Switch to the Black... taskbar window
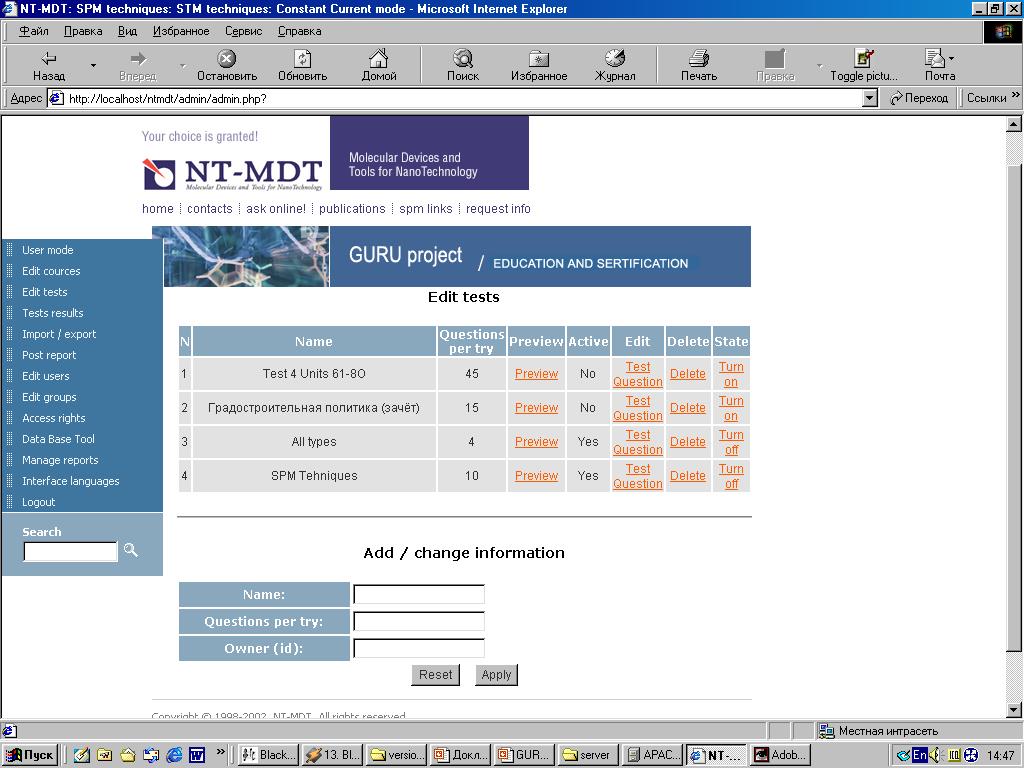 [x=268, y=755]
